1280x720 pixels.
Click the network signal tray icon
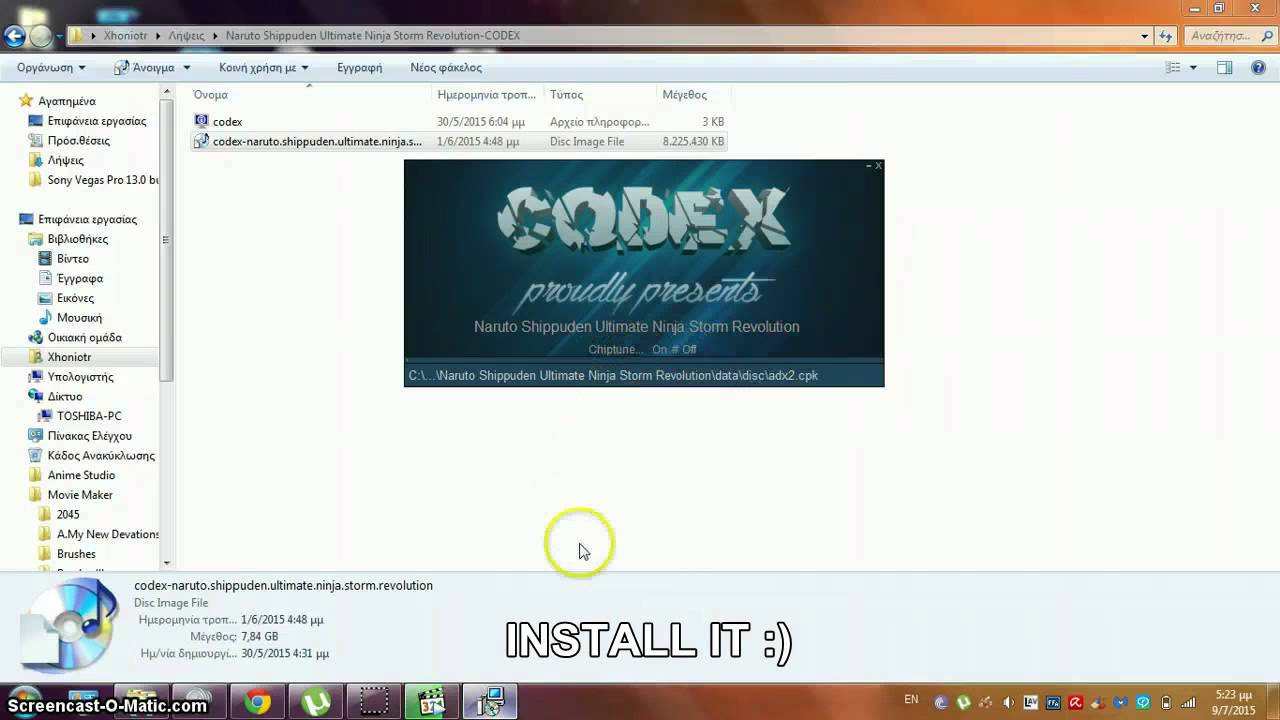click(x=1188, y=702)
